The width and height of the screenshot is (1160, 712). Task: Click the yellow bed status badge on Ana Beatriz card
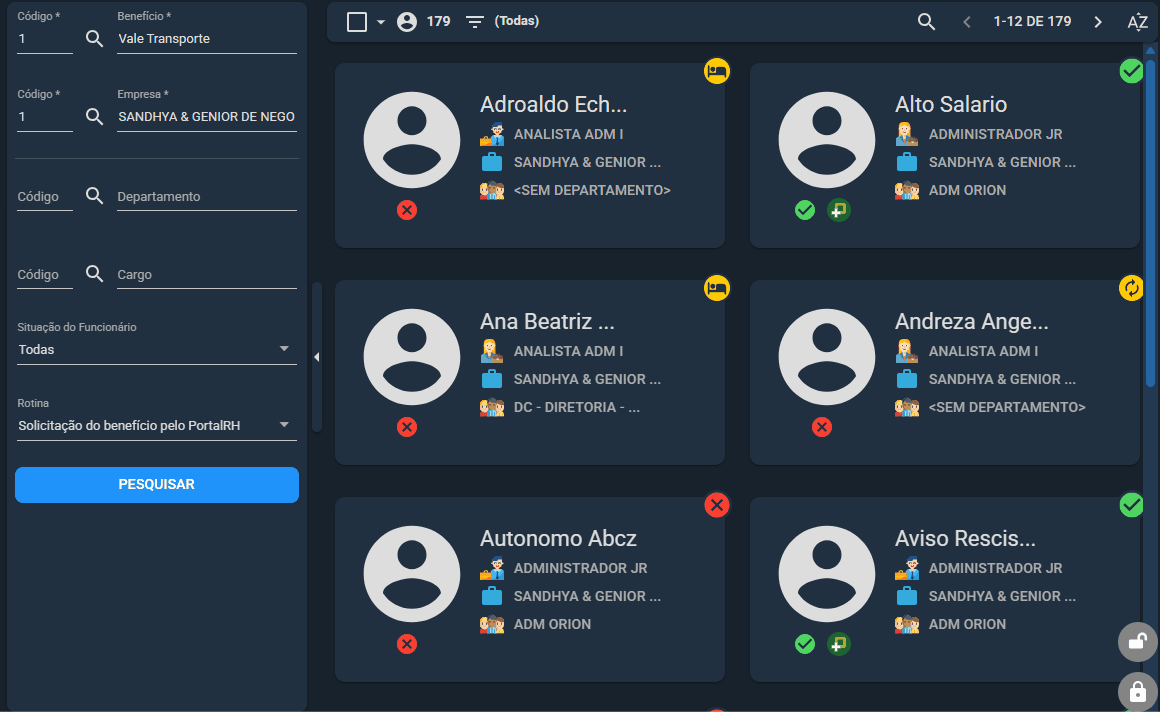[716, 288]
